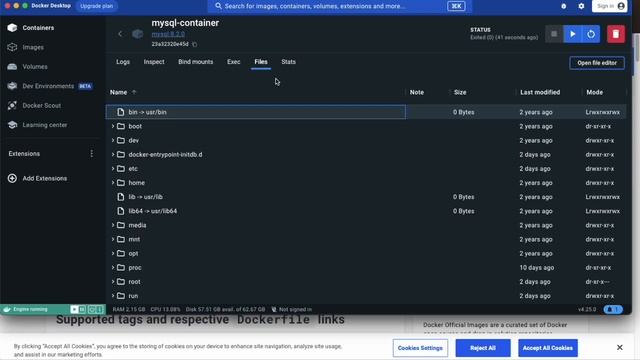Start the mysql-container with the play button

coord(573,34)
